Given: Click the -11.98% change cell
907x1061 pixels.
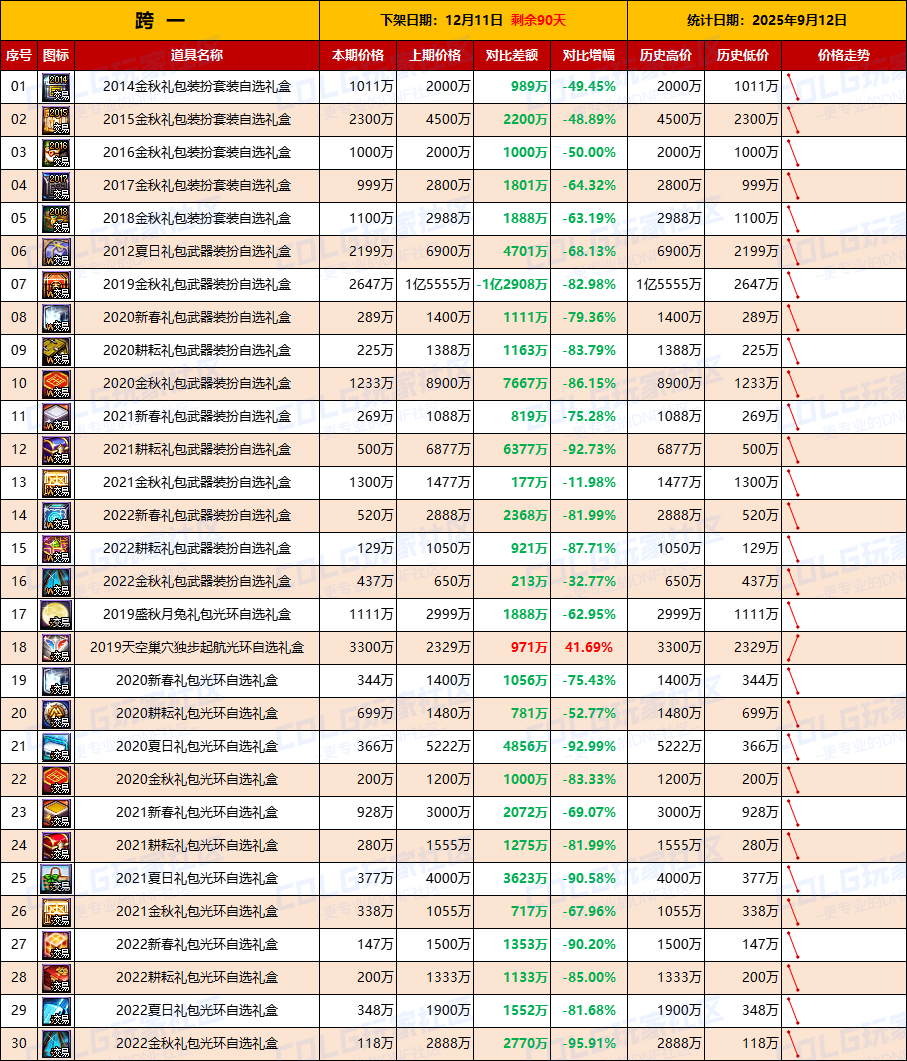Looking at the screenshot, I should click(589, 482).
